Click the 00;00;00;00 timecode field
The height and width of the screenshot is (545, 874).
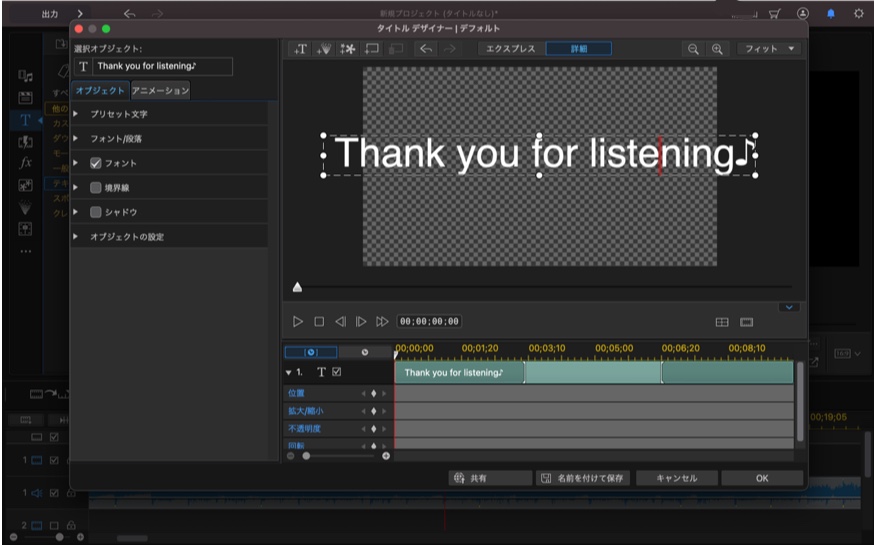click(429, 322)
